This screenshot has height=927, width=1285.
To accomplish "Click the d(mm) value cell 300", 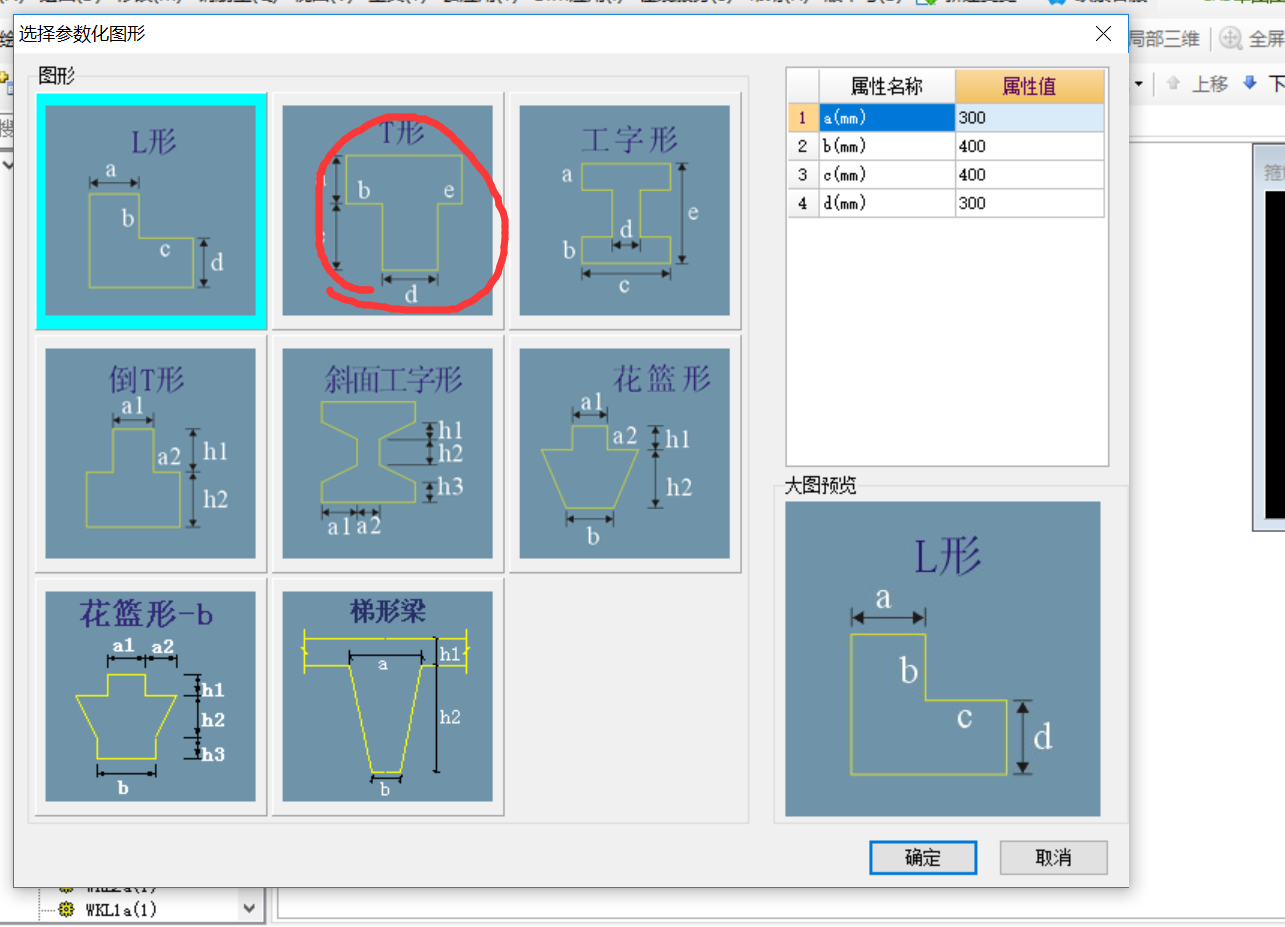I will click(x=1030, y=203).
